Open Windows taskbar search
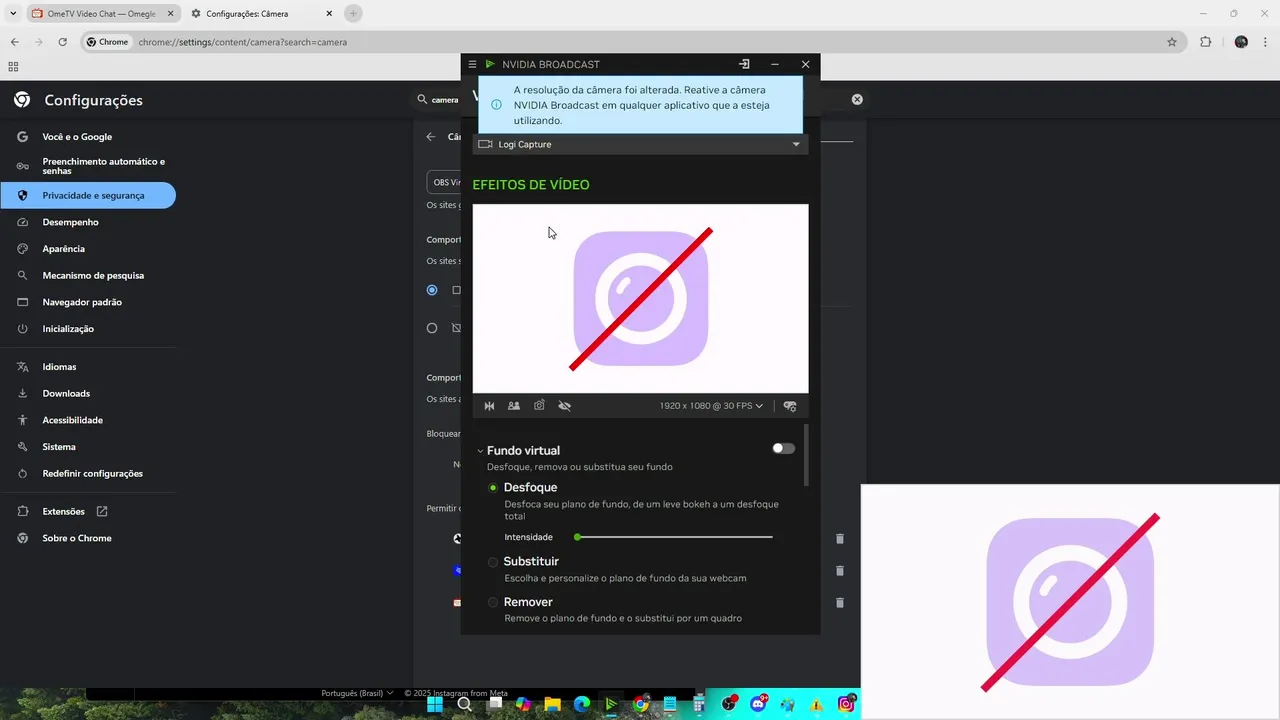Screen dimensions: 1280x720 465,704
